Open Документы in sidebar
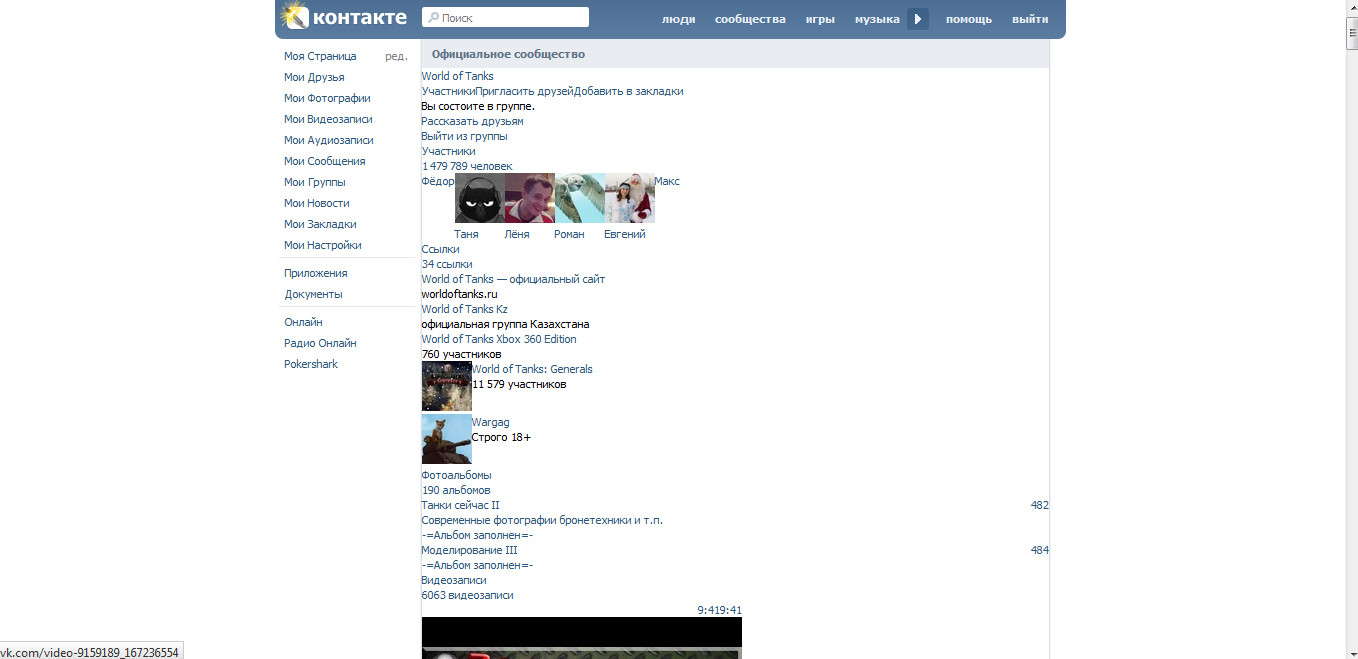Viewport: 1358px width, 659px height. click(313, 294)
